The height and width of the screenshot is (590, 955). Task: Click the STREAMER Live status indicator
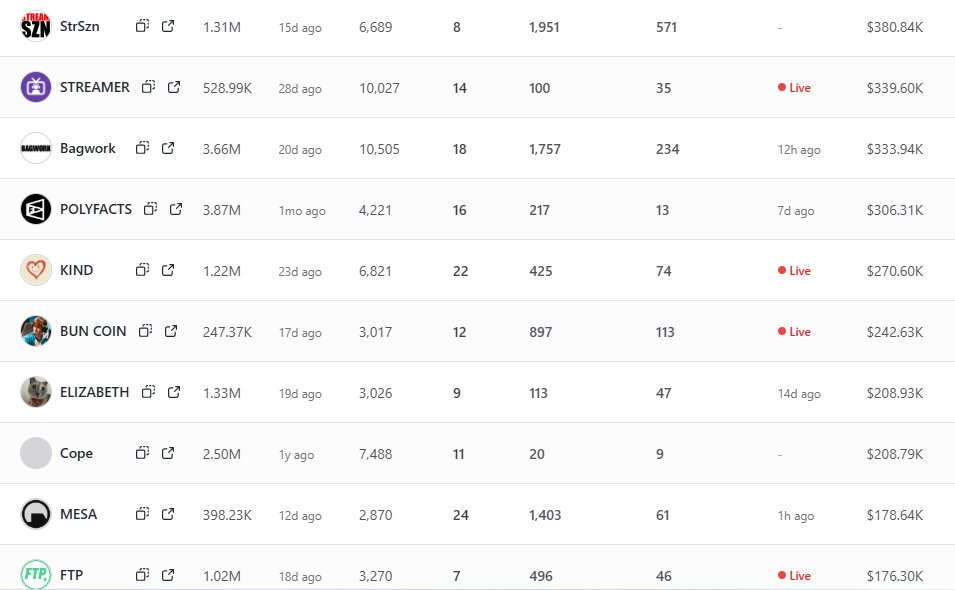click(x=794, y=88)
